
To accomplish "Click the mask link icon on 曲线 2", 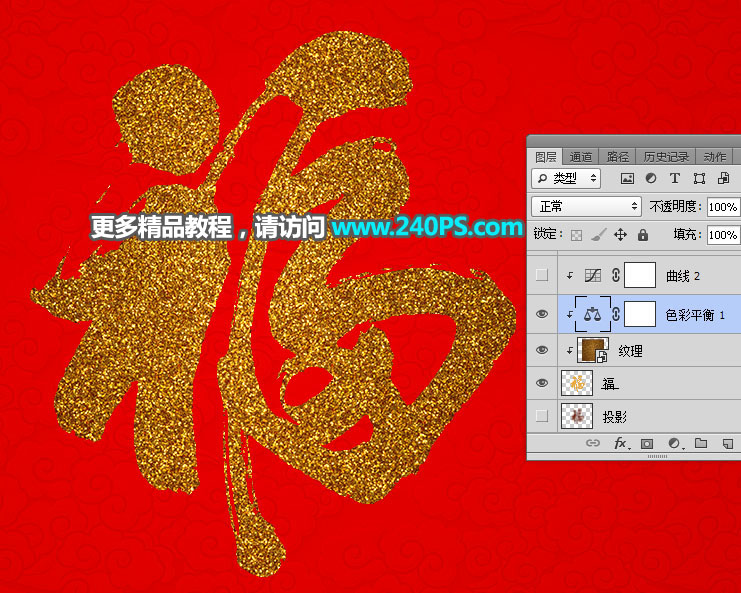I will 615,275.
